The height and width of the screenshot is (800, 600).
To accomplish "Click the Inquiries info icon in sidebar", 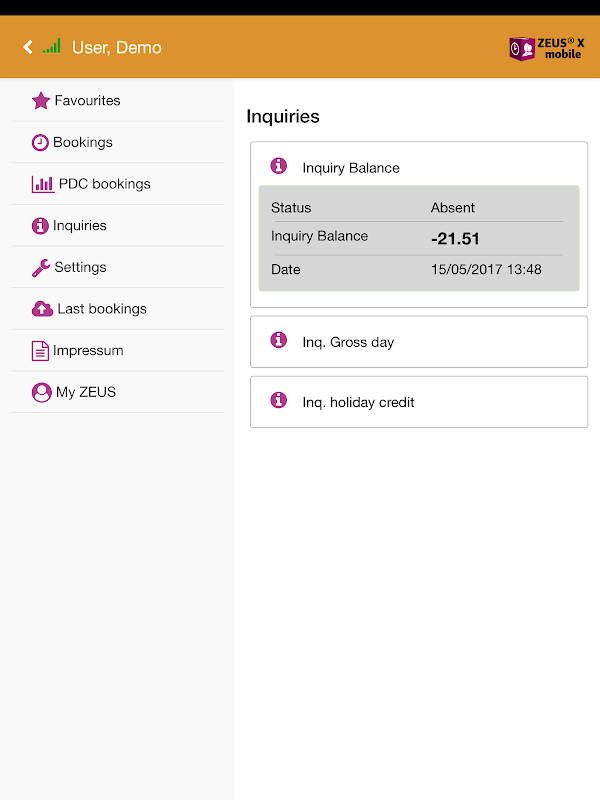I will [x=40, y=226].
